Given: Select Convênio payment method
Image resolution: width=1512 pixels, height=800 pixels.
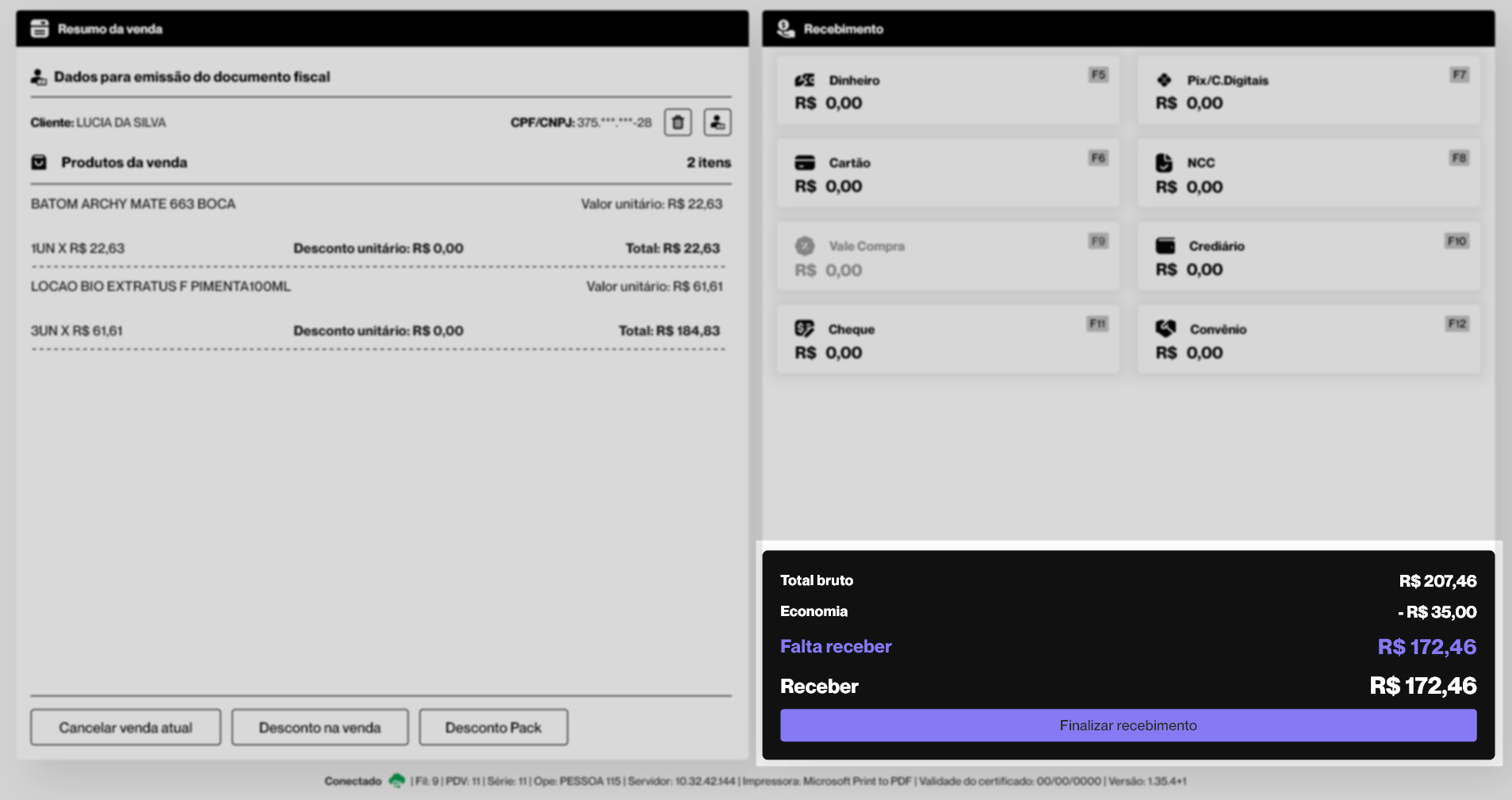Looking at the screenshot, I should click(x=1308, y=339).
